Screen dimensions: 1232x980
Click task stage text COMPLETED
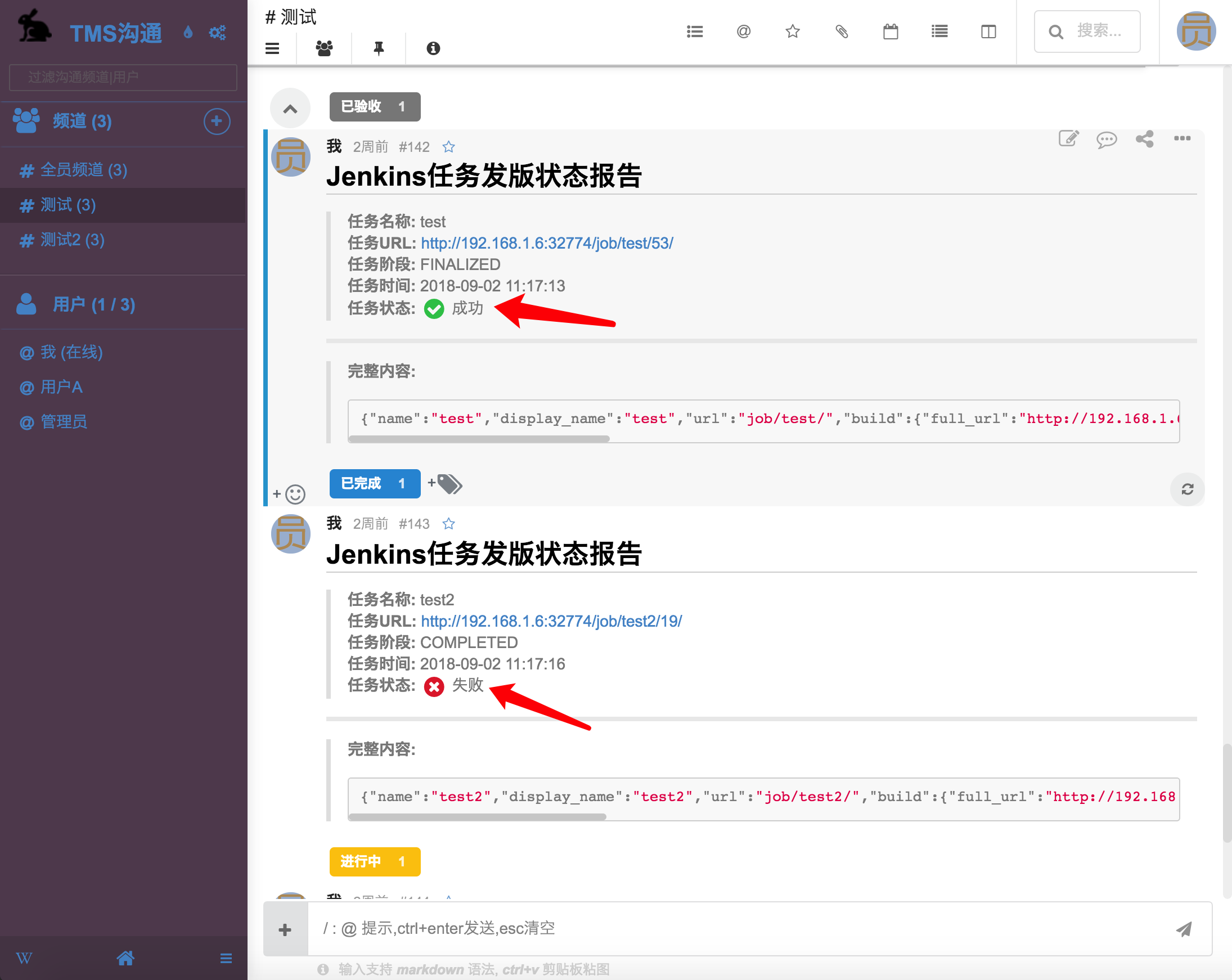(x=469, y=642)
